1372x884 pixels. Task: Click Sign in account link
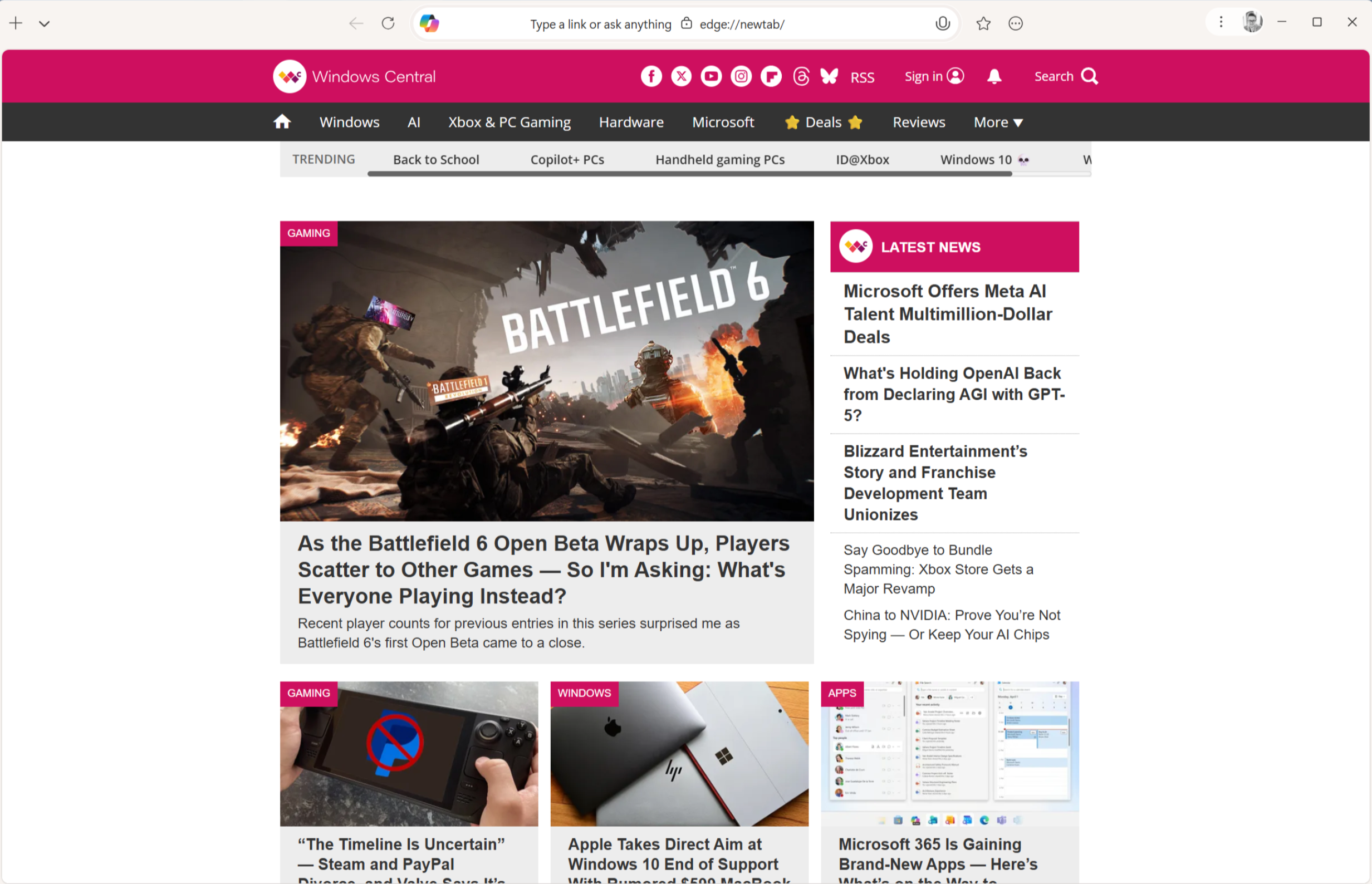(934, 76)
